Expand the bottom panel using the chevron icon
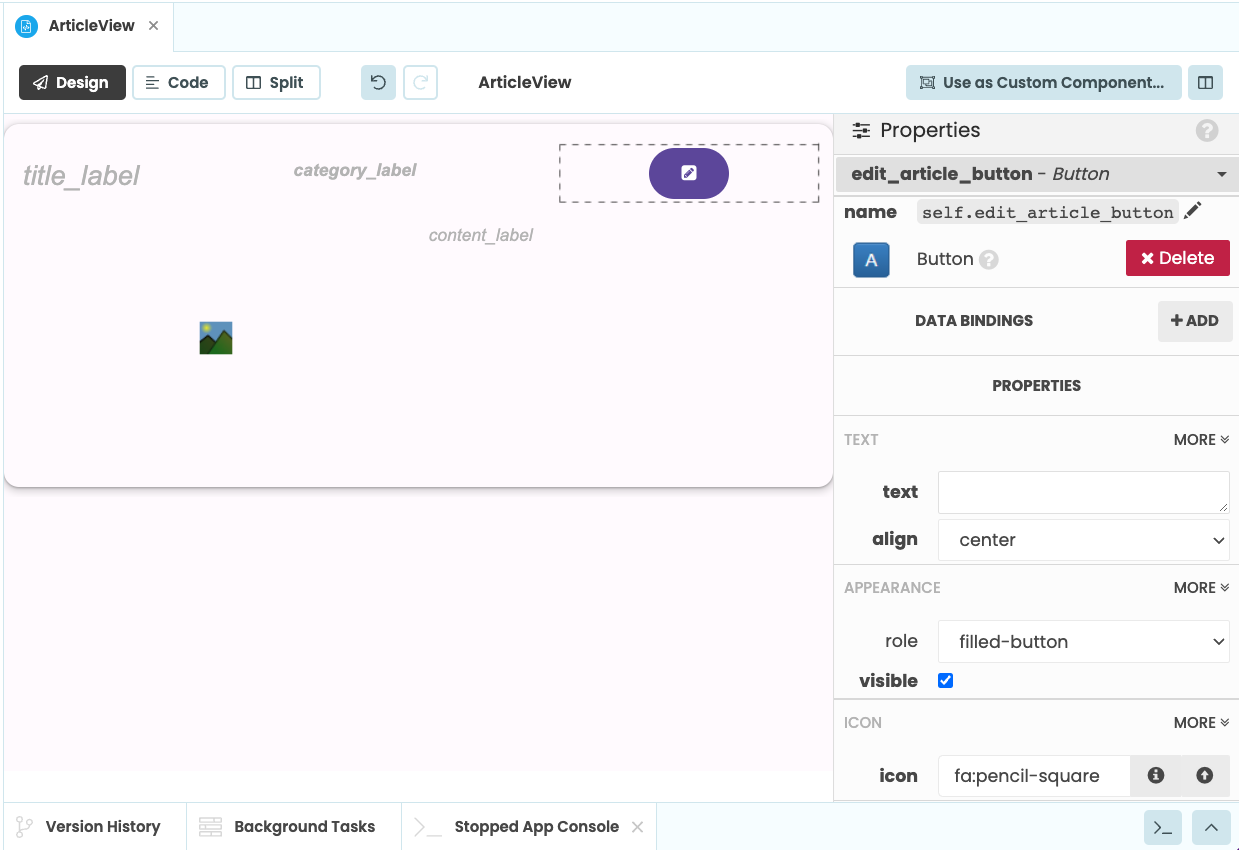 tap(1210, 827)
